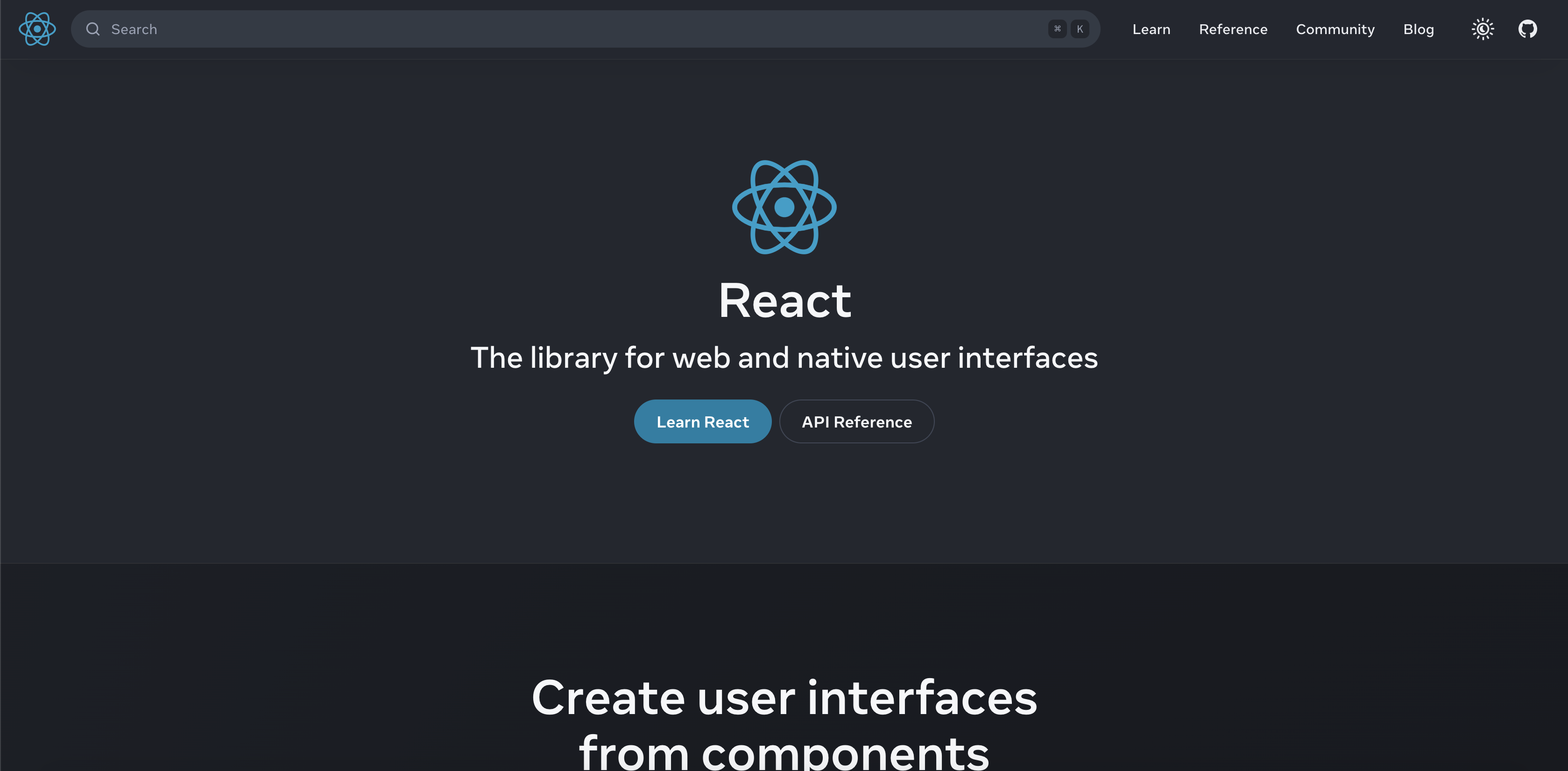Click the Learn React button

[x=702, y=422]
